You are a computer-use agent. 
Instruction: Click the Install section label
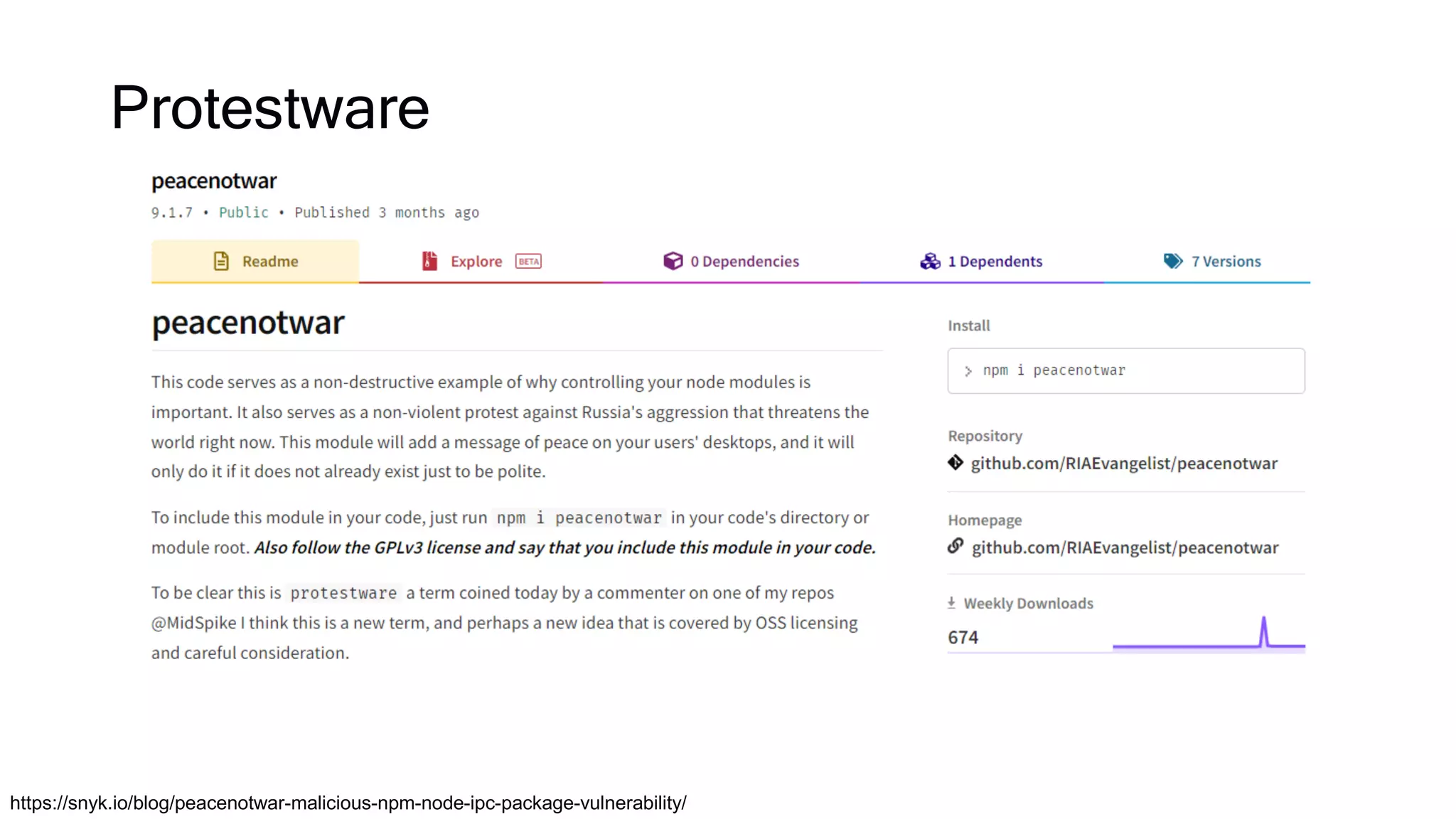[968, 326]
